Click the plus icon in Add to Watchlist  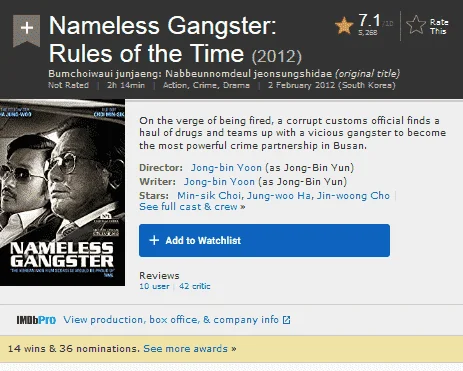click(154, 240)
